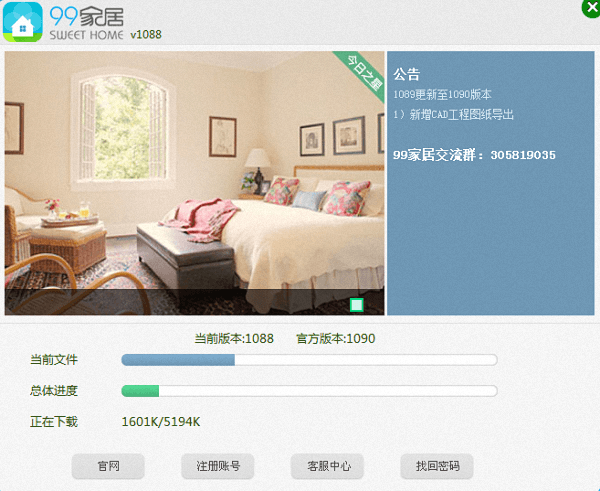Open the 客服中心 customer service button
The width and height of the screenshot is (600, 491).
[x=327, y=466]
